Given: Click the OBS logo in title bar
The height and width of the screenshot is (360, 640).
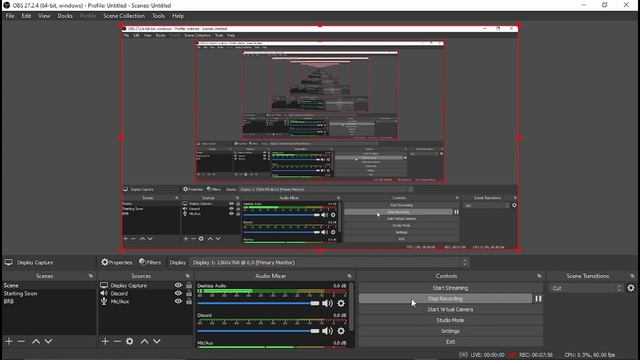Looking at the screenshot, I should tap(6, 5).
